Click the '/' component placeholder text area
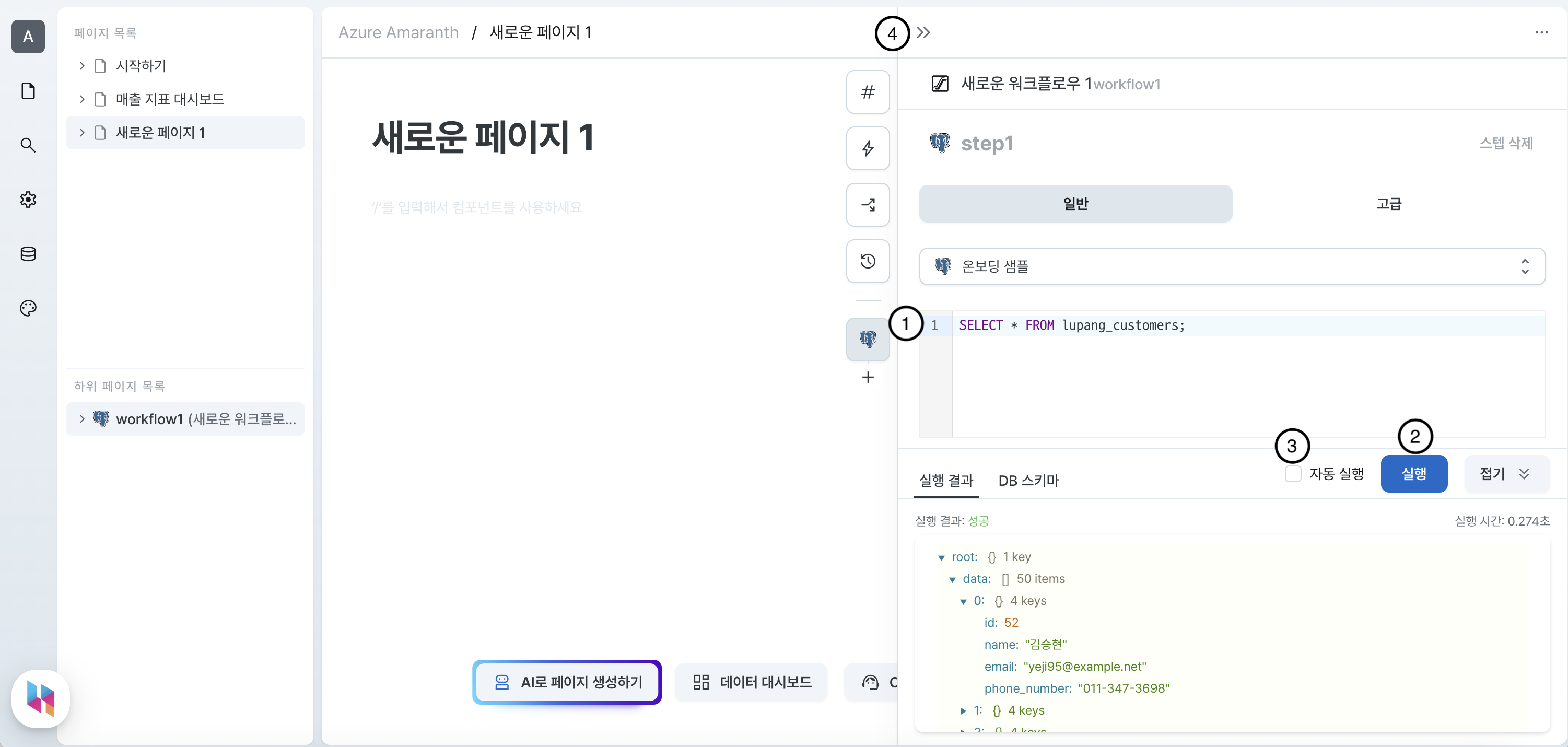Screen dimensions: 1568x747 [x=476, y=207]
